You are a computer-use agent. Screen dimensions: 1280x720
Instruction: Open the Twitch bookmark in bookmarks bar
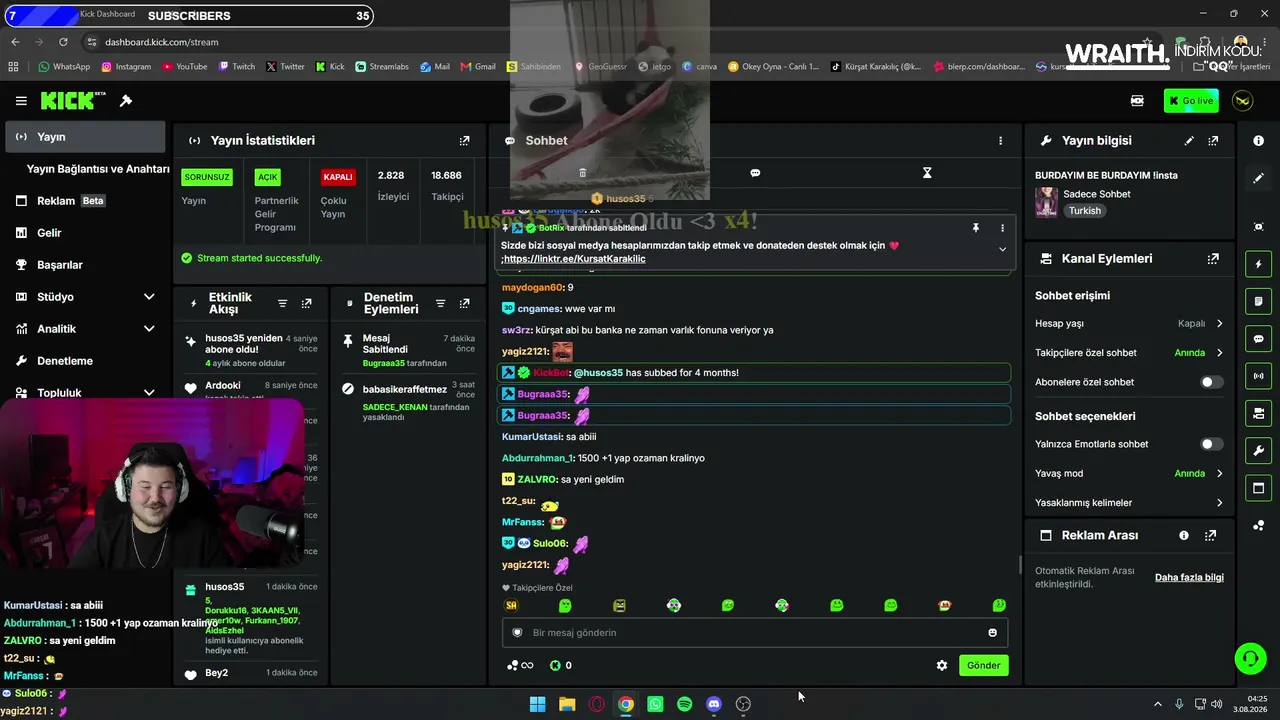(x=236, y=67)
